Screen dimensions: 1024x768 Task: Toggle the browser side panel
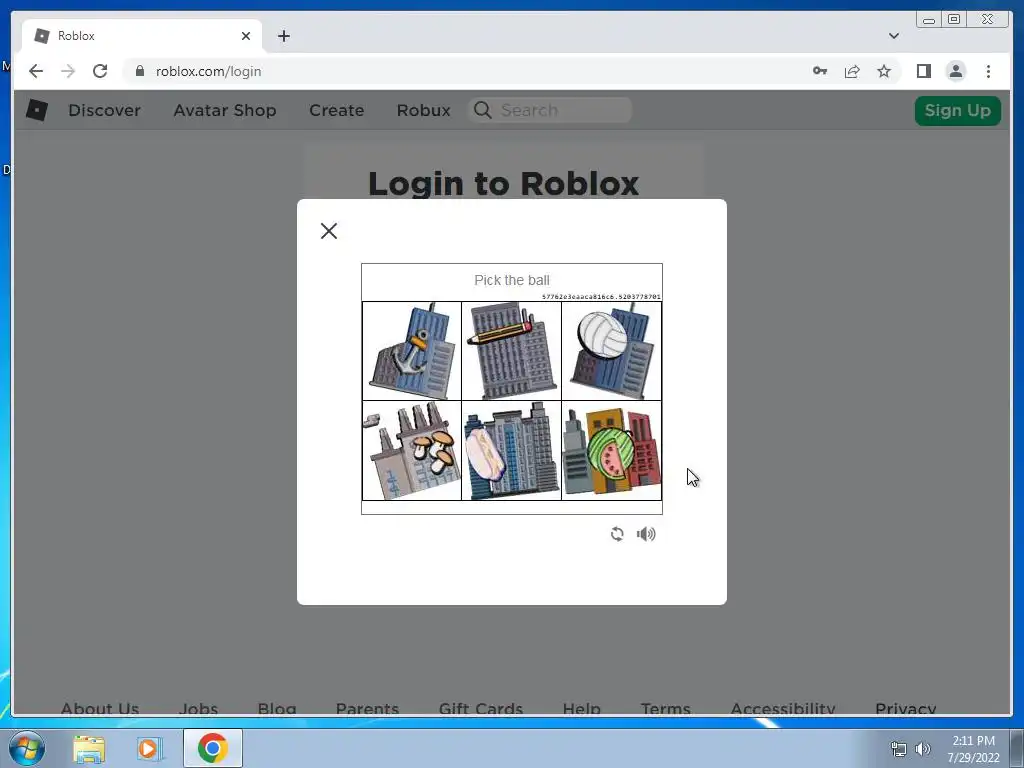(x=923, y=71)
